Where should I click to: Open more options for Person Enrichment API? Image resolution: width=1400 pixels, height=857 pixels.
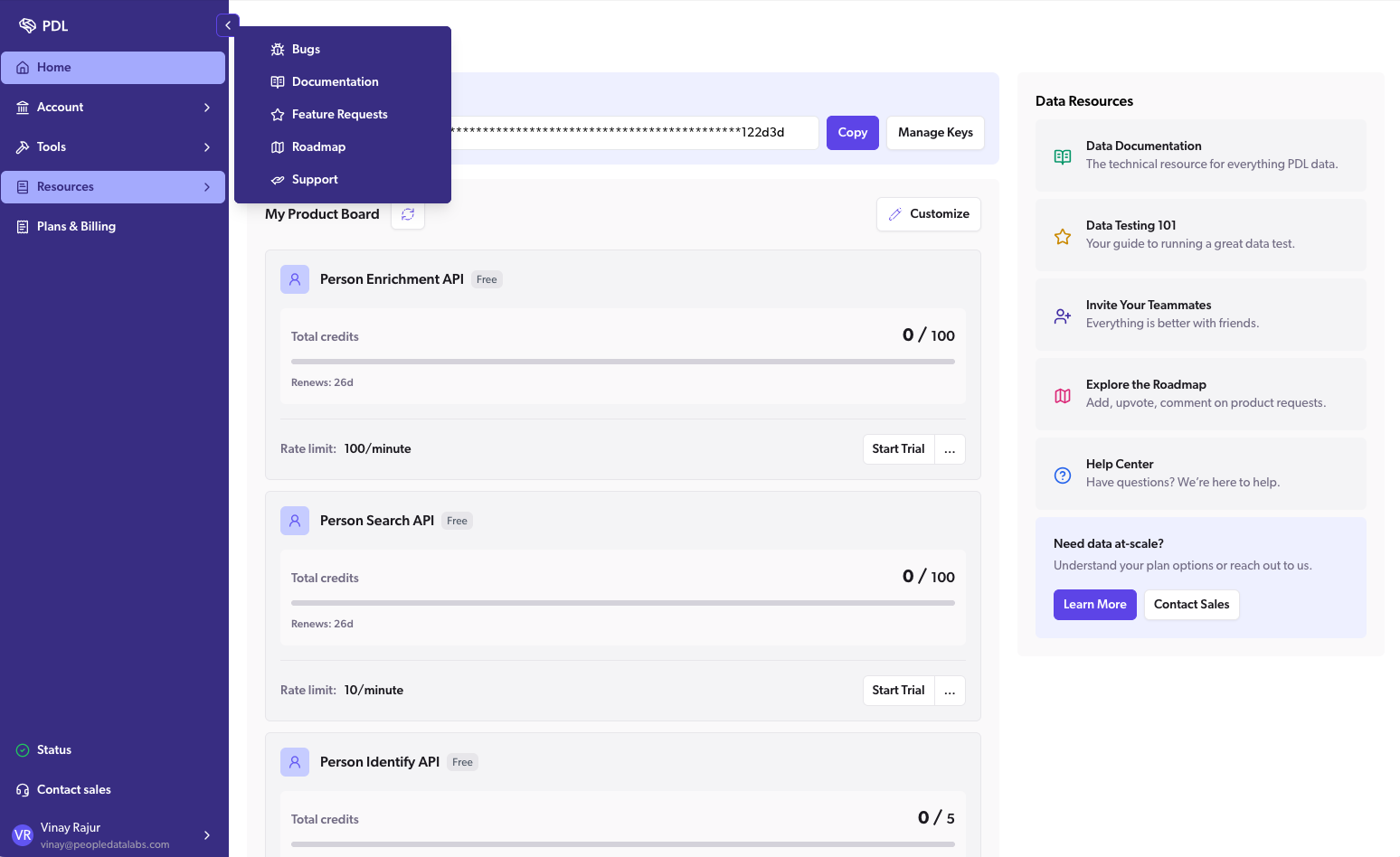point(950,449)
